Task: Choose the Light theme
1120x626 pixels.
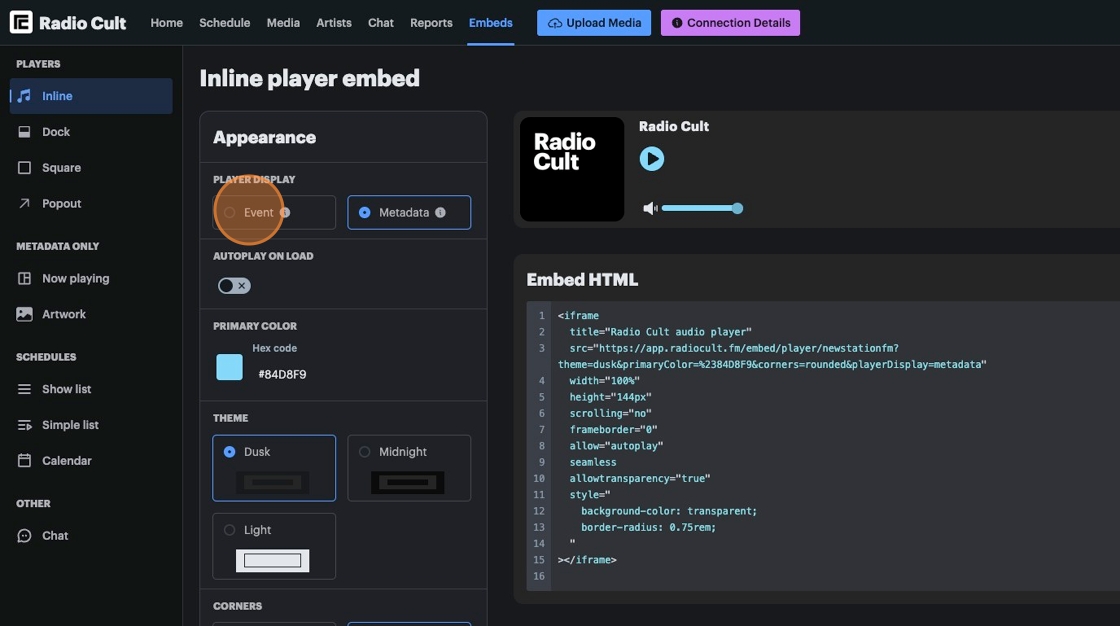Action: pyautogui.click(x=274, y=546)
